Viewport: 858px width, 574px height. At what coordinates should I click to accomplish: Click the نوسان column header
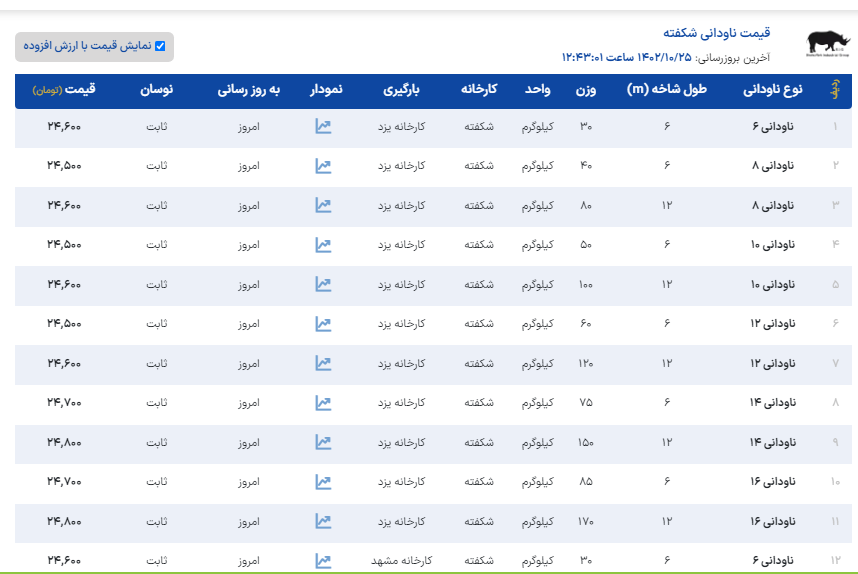coord(157,90)
